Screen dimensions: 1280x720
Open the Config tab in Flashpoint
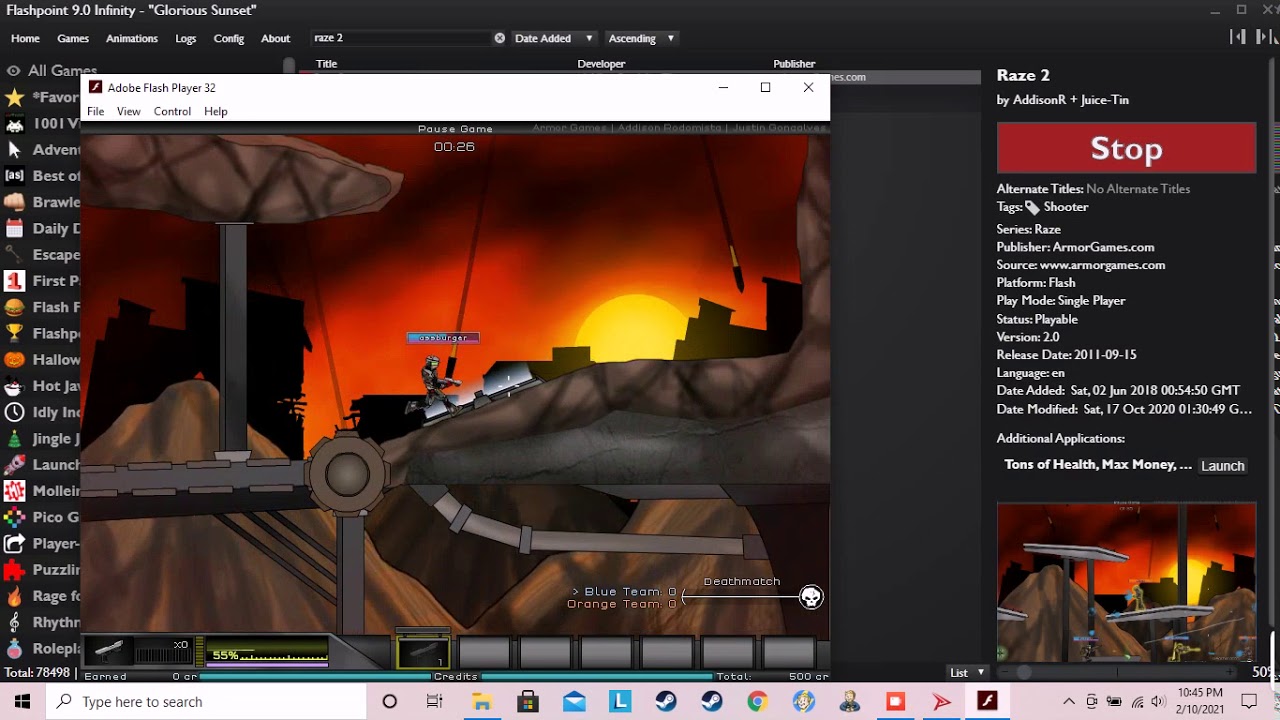click(x=229, y=38)
